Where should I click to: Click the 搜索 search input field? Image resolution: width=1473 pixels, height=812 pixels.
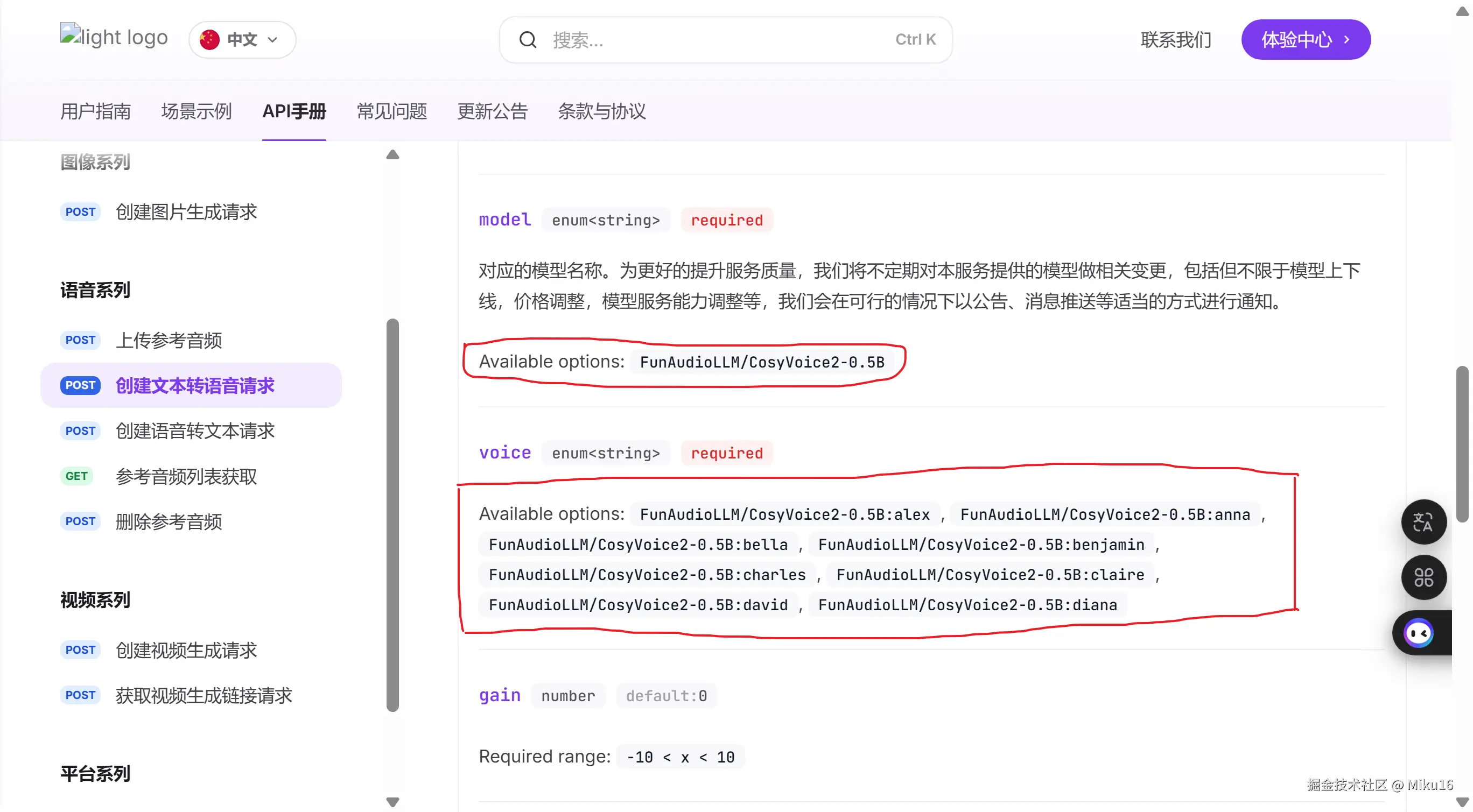[x=715, y=40]
